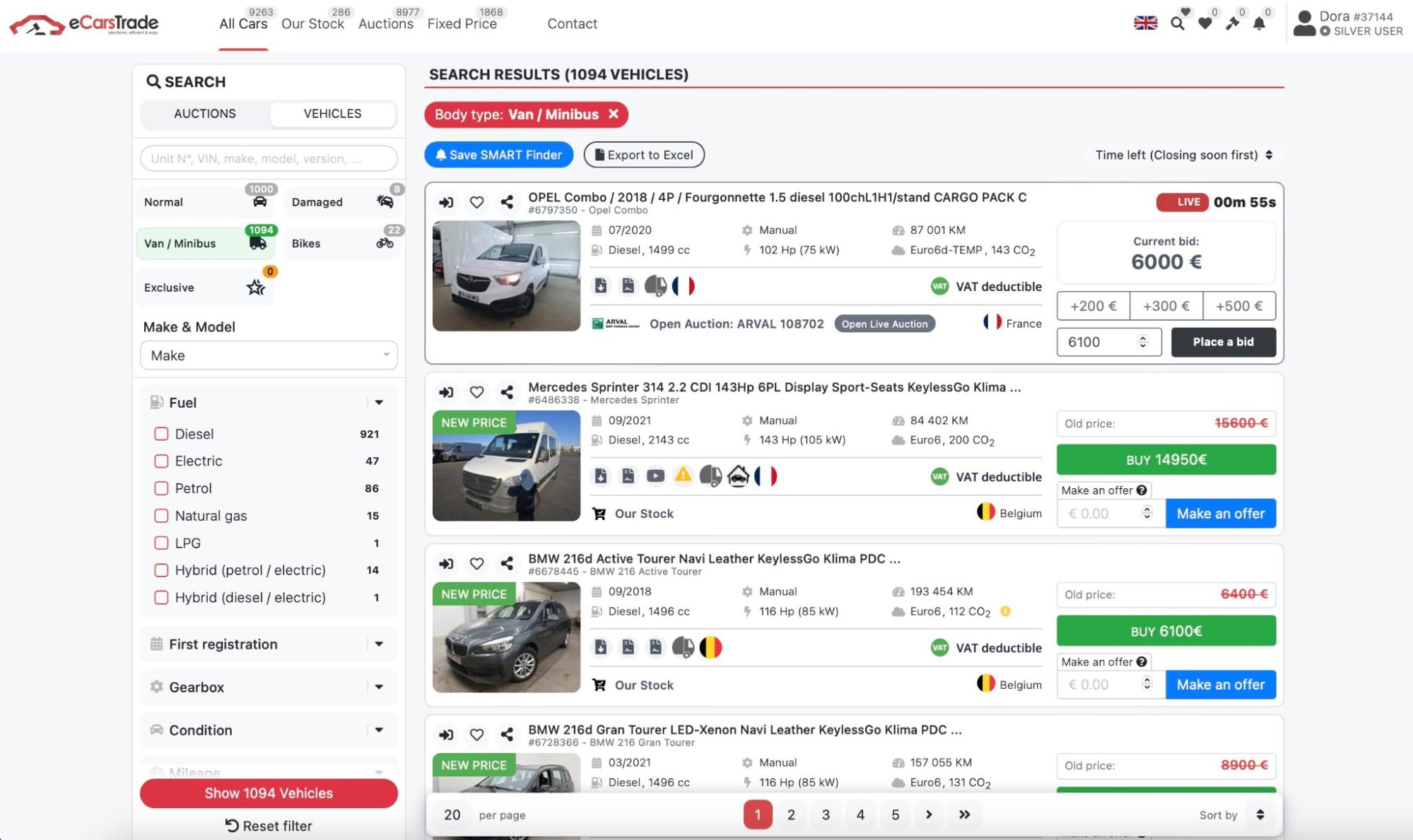Image resolution: width=1413 pixels, height=840 pixels.
Task: Tick the Natural gas checkbox
Action: (161, 516)
